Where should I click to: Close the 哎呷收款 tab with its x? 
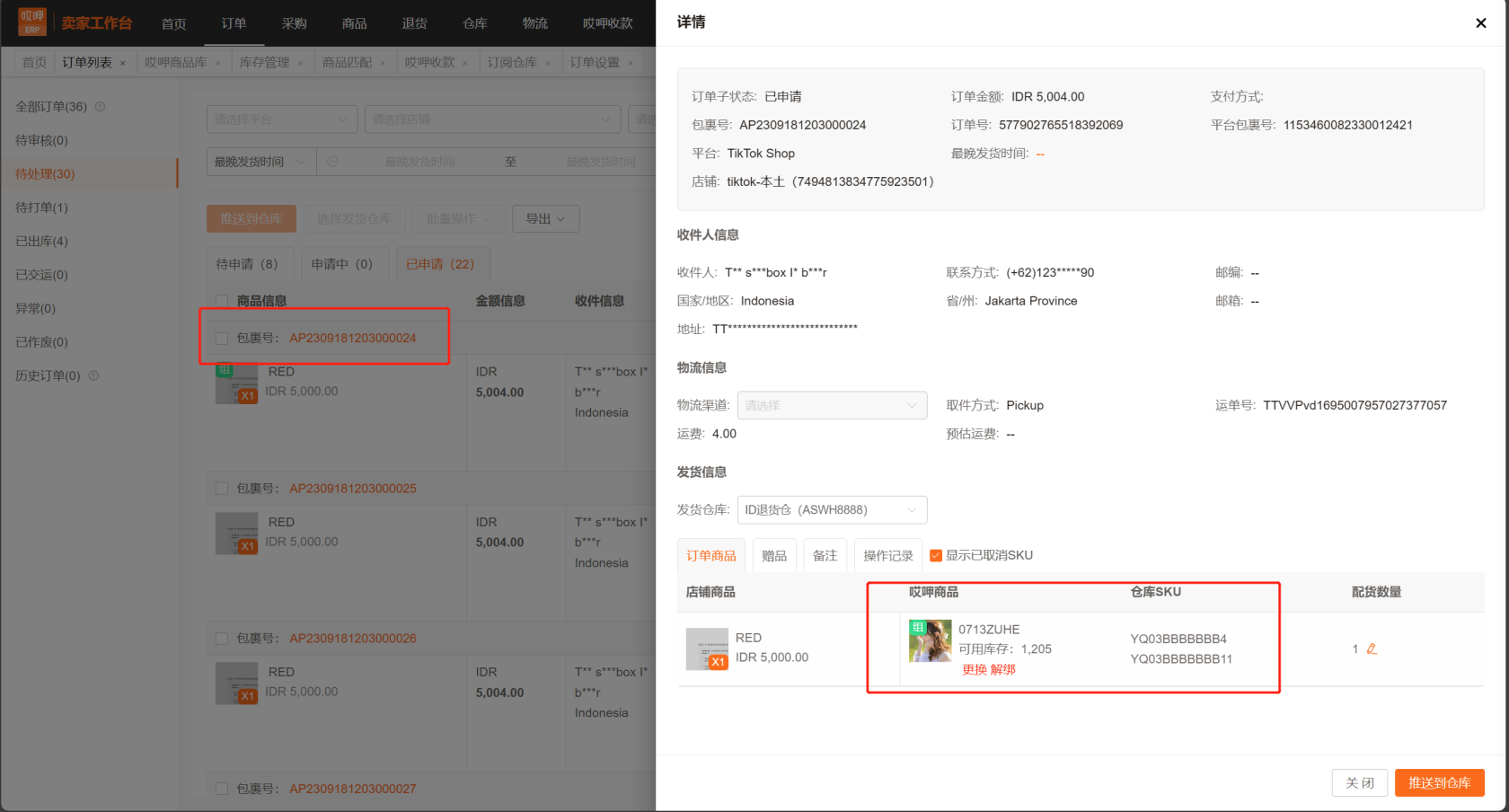[465, 63]
